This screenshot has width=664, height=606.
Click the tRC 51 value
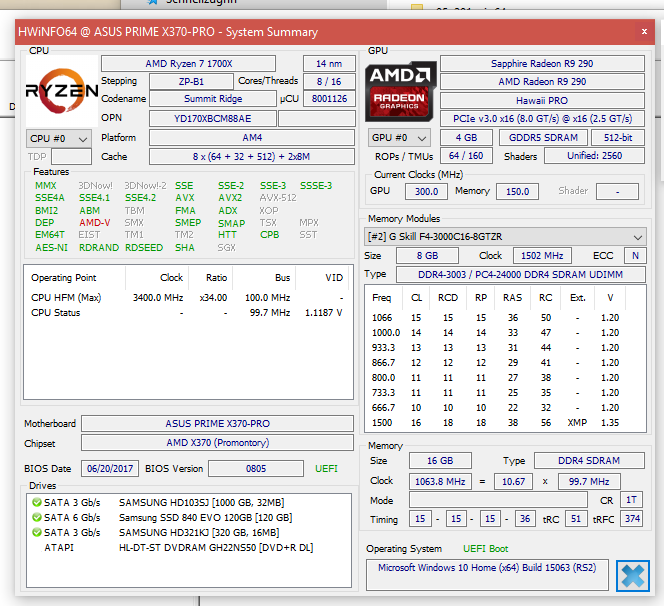(575, 519)
